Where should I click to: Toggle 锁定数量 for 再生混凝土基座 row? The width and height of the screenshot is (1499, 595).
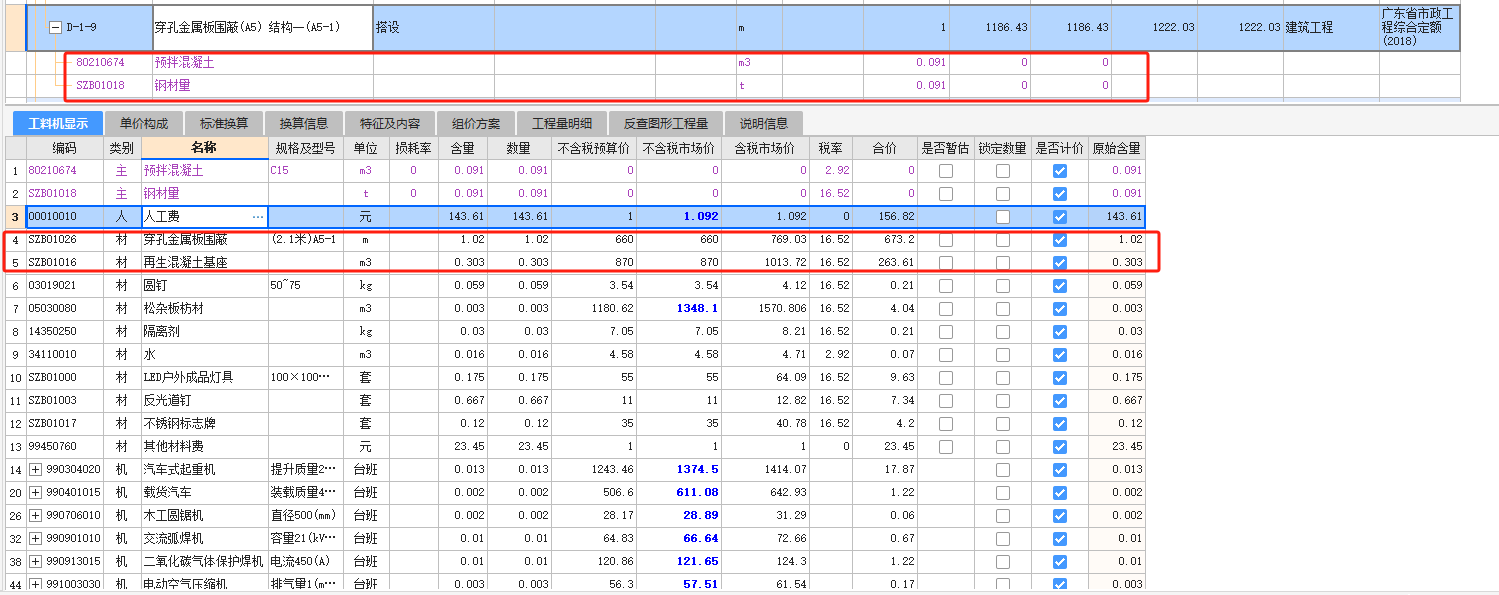[x=1003, y=263]
